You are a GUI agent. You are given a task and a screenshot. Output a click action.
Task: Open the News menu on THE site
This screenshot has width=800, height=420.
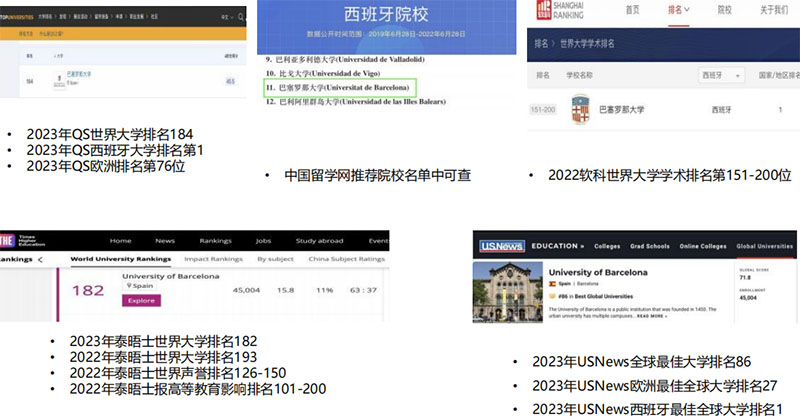pos(165,241)
